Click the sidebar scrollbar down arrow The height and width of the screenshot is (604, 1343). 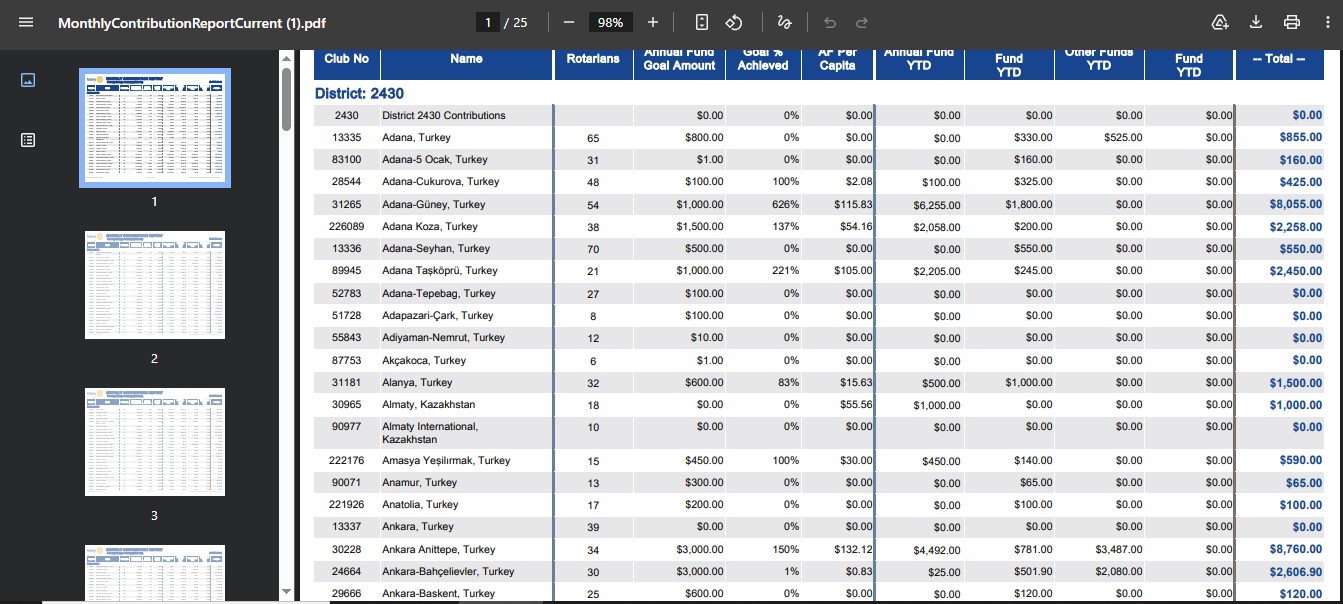pos(287,591)
